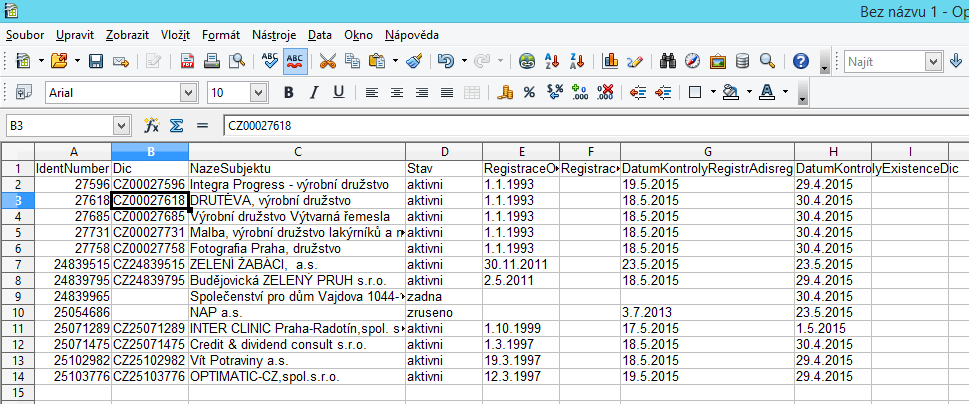Align cell text left
Screen dimensions: 969x404
[x=371, y=92]
